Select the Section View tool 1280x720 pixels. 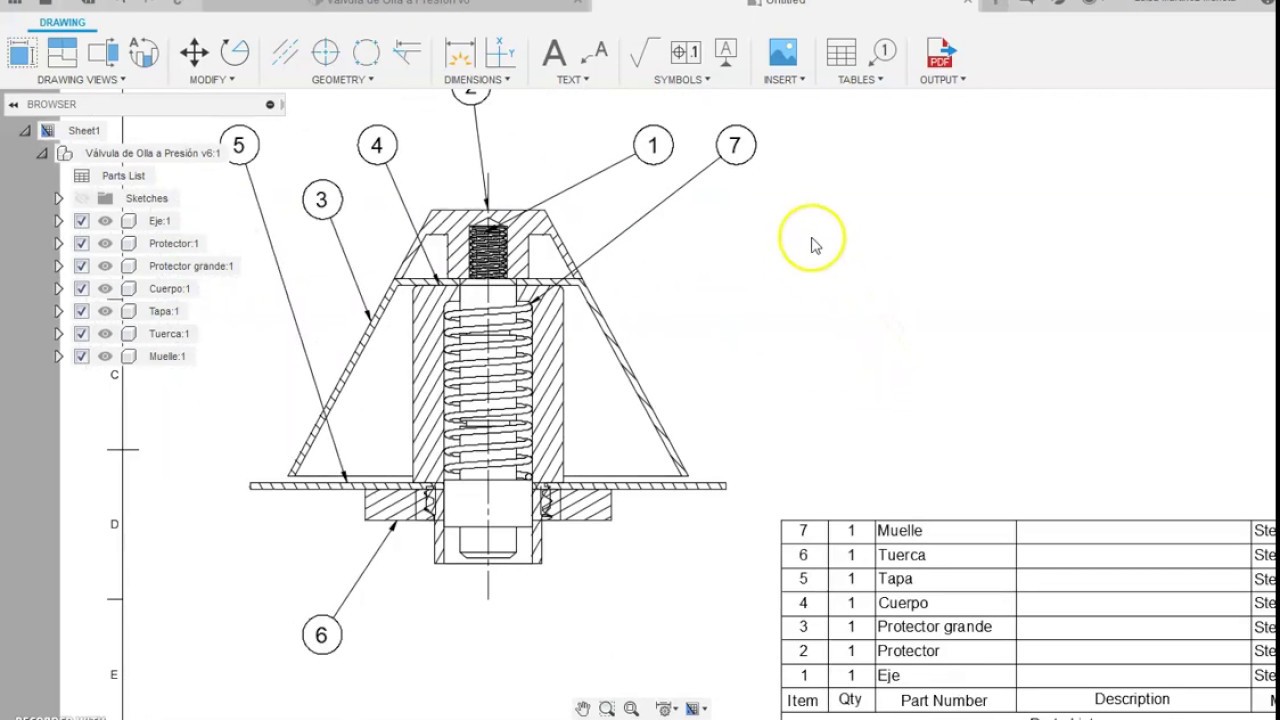[103, 52]
